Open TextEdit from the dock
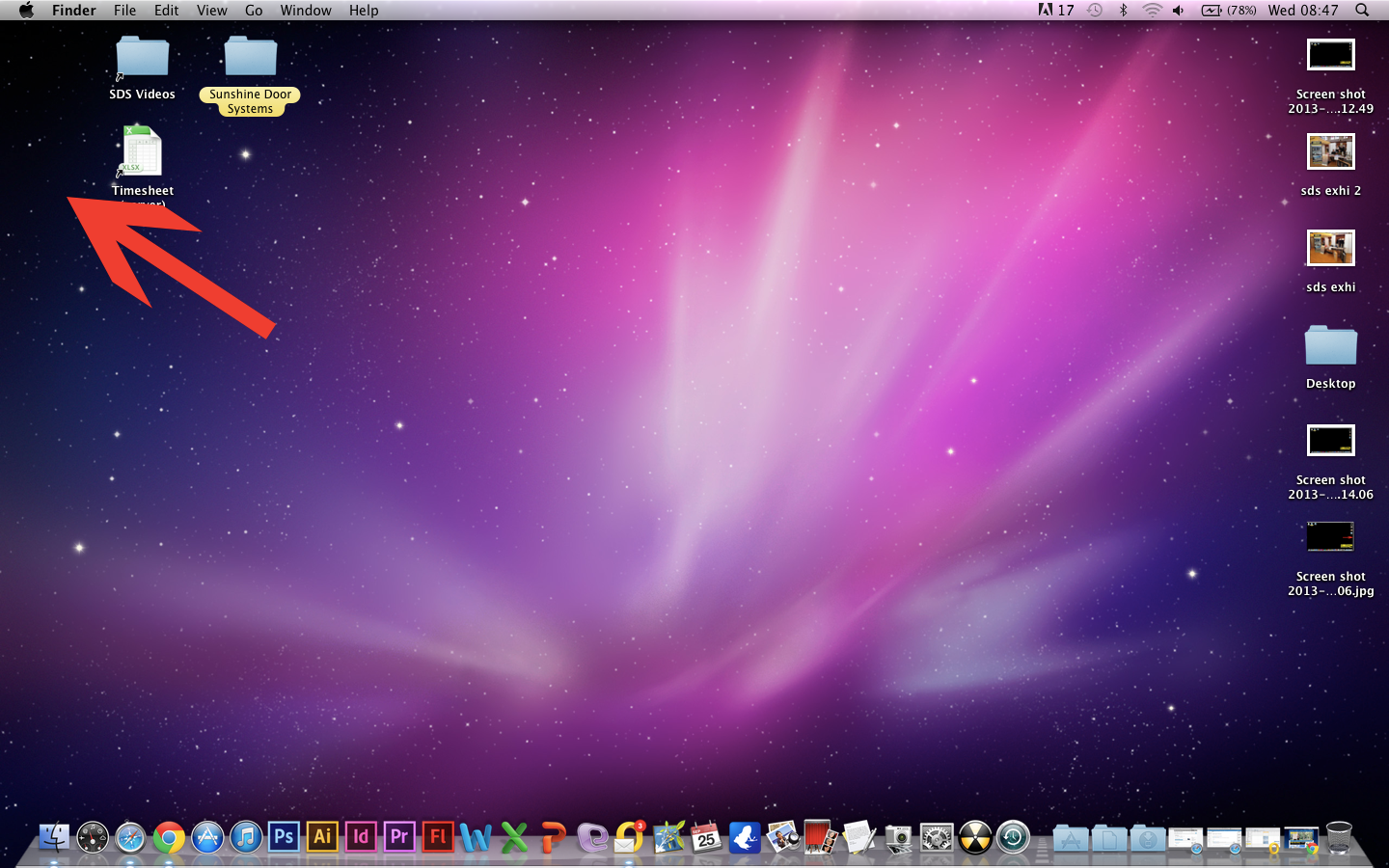 (859, 837)
